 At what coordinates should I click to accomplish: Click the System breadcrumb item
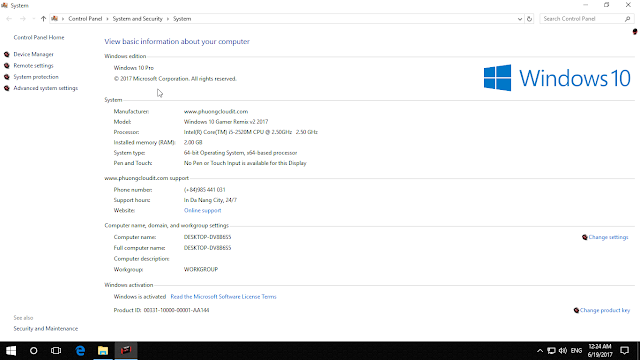coord(182,19)
